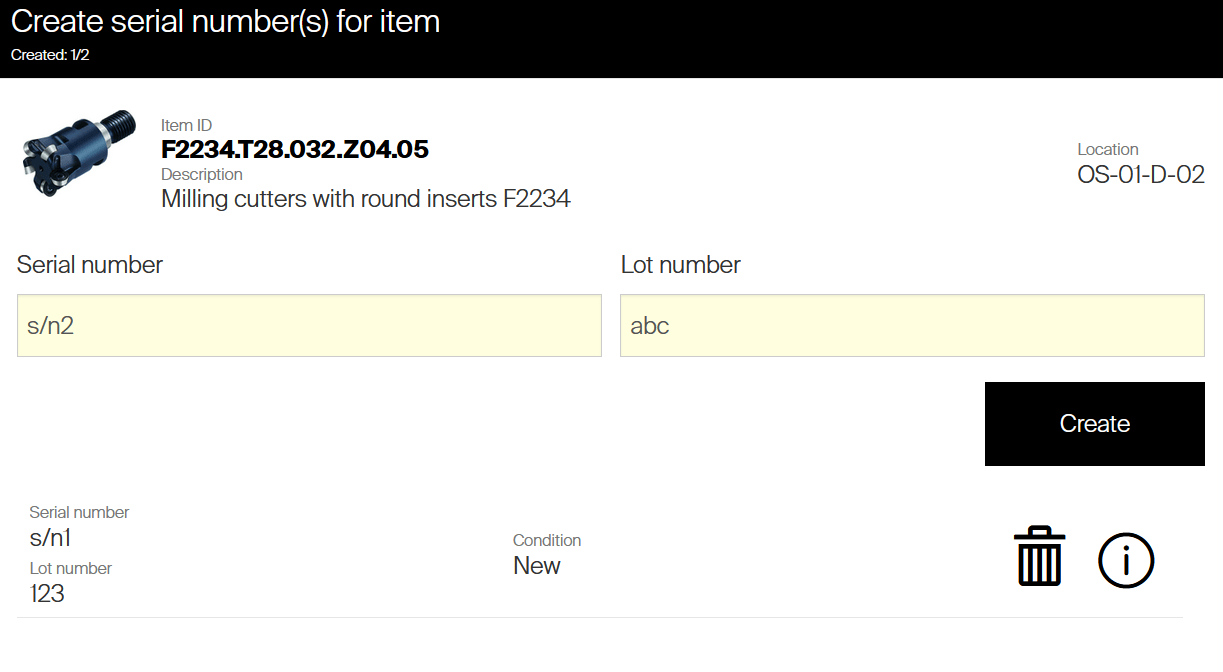Click the Condition label in the list row
Screen dimensions: 1223x672
click(547, 540)
